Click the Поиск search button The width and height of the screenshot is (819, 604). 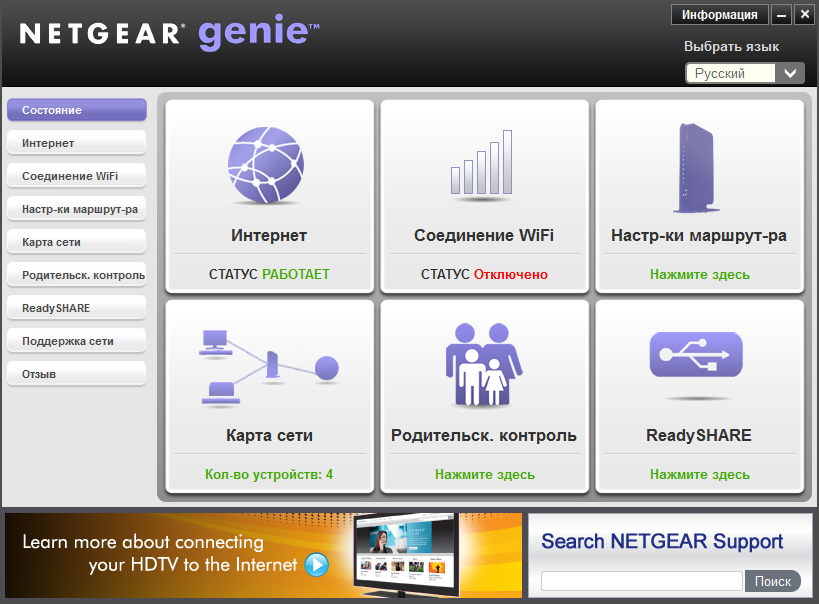773,581
